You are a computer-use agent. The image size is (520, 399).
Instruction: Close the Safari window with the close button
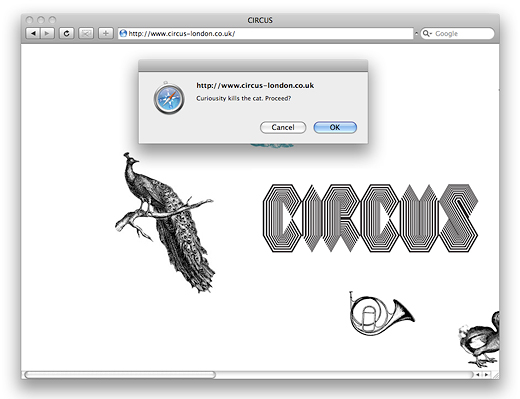pyautogui.click(x=29, y=20)
